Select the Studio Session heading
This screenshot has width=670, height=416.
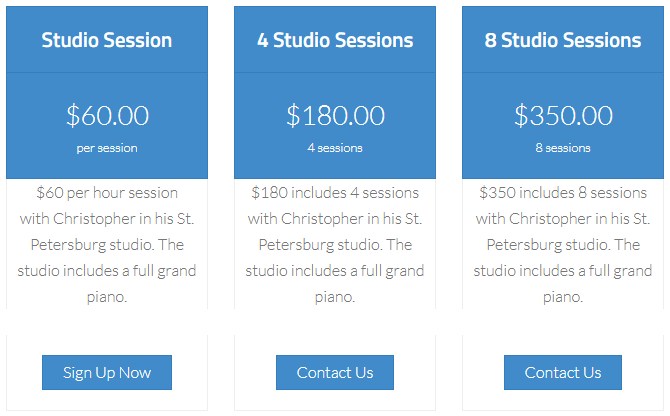click(107, 40)
